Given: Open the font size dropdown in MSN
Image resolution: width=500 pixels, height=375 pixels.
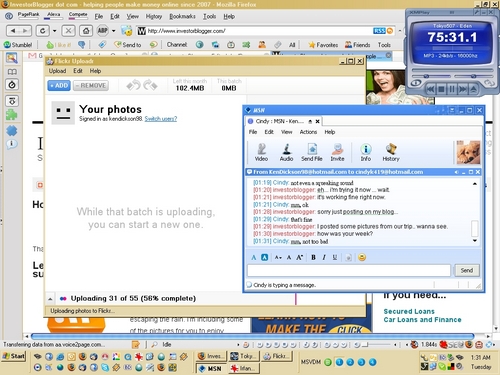Looking at the screenshot, I should (278, 257).
